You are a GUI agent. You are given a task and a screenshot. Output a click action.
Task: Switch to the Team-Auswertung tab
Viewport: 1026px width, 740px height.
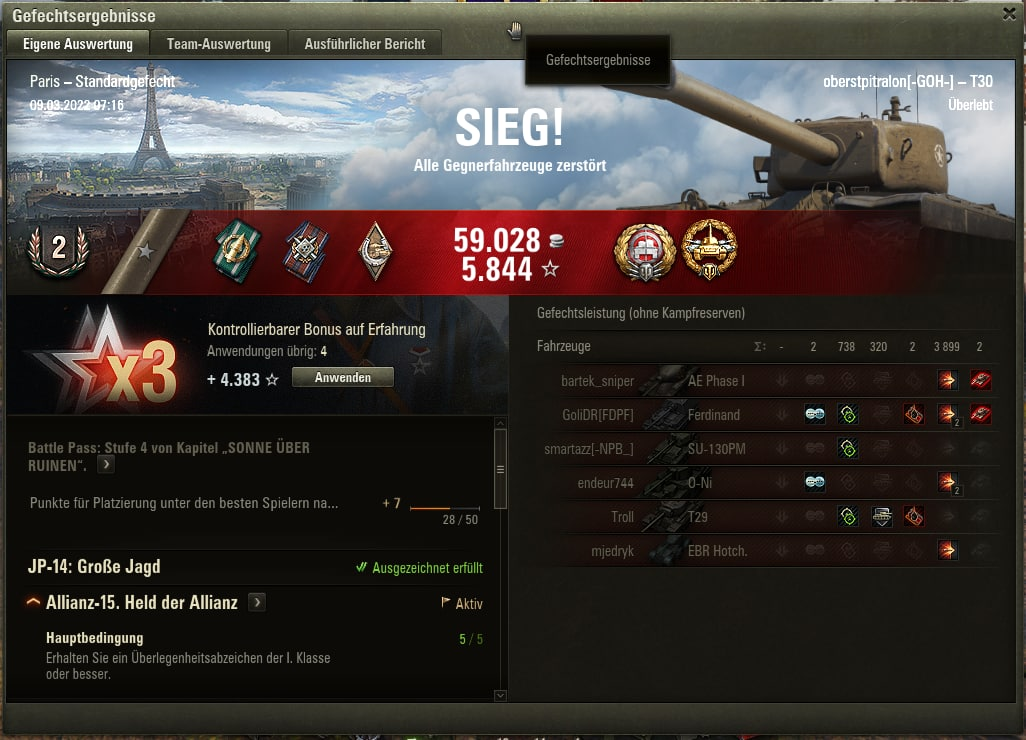click(x=219, y=44)
